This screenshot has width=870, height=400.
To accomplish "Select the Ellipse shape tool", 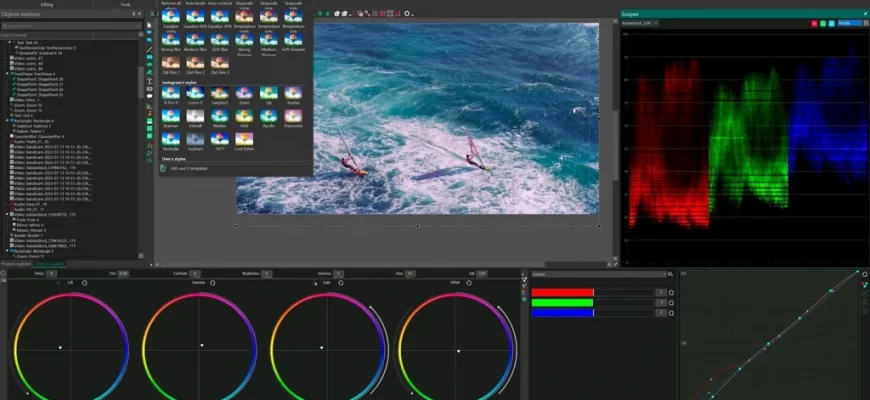I will 149,64.
